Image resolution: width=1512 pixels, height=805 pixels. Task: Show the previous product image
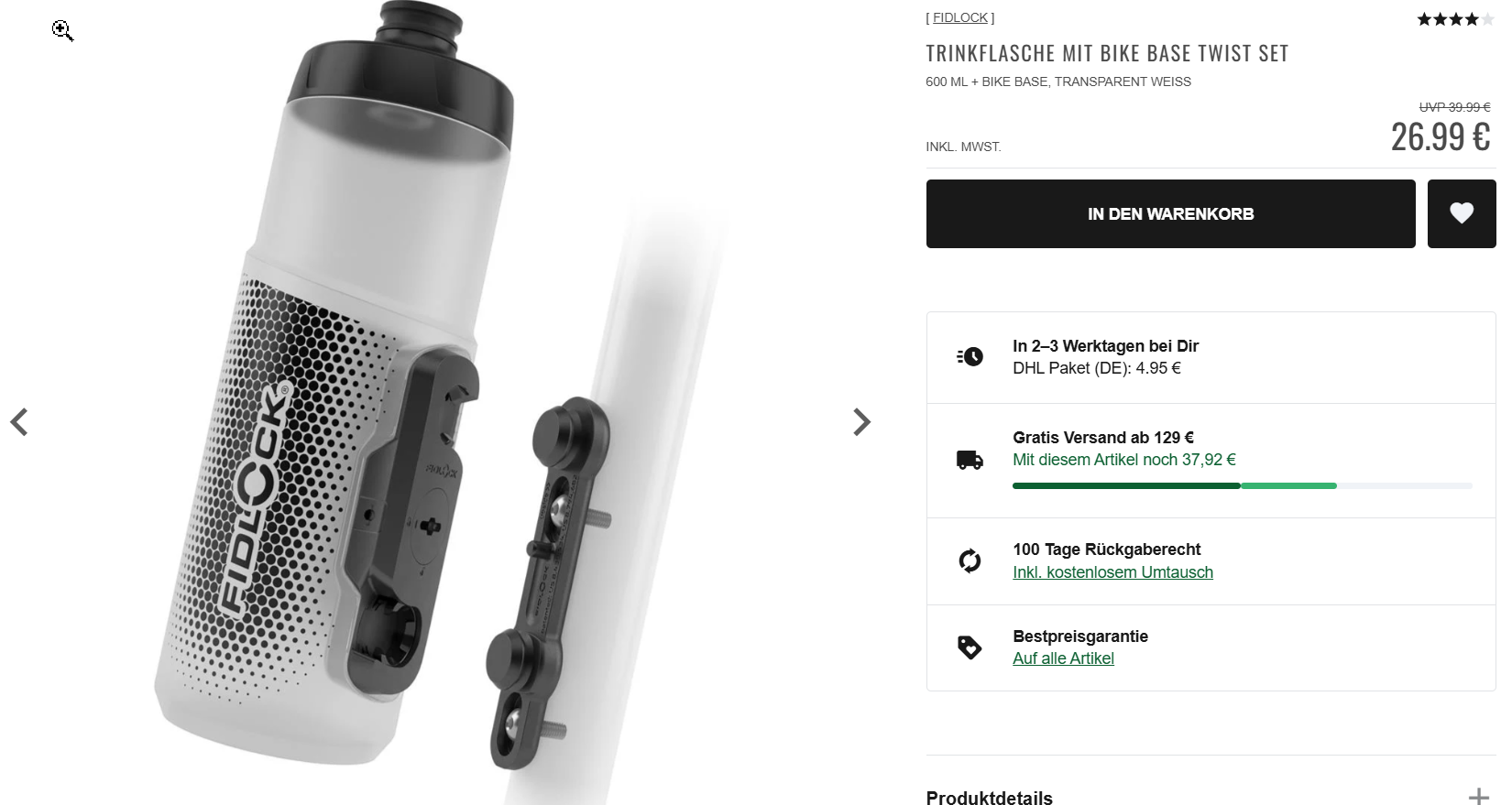19,422
